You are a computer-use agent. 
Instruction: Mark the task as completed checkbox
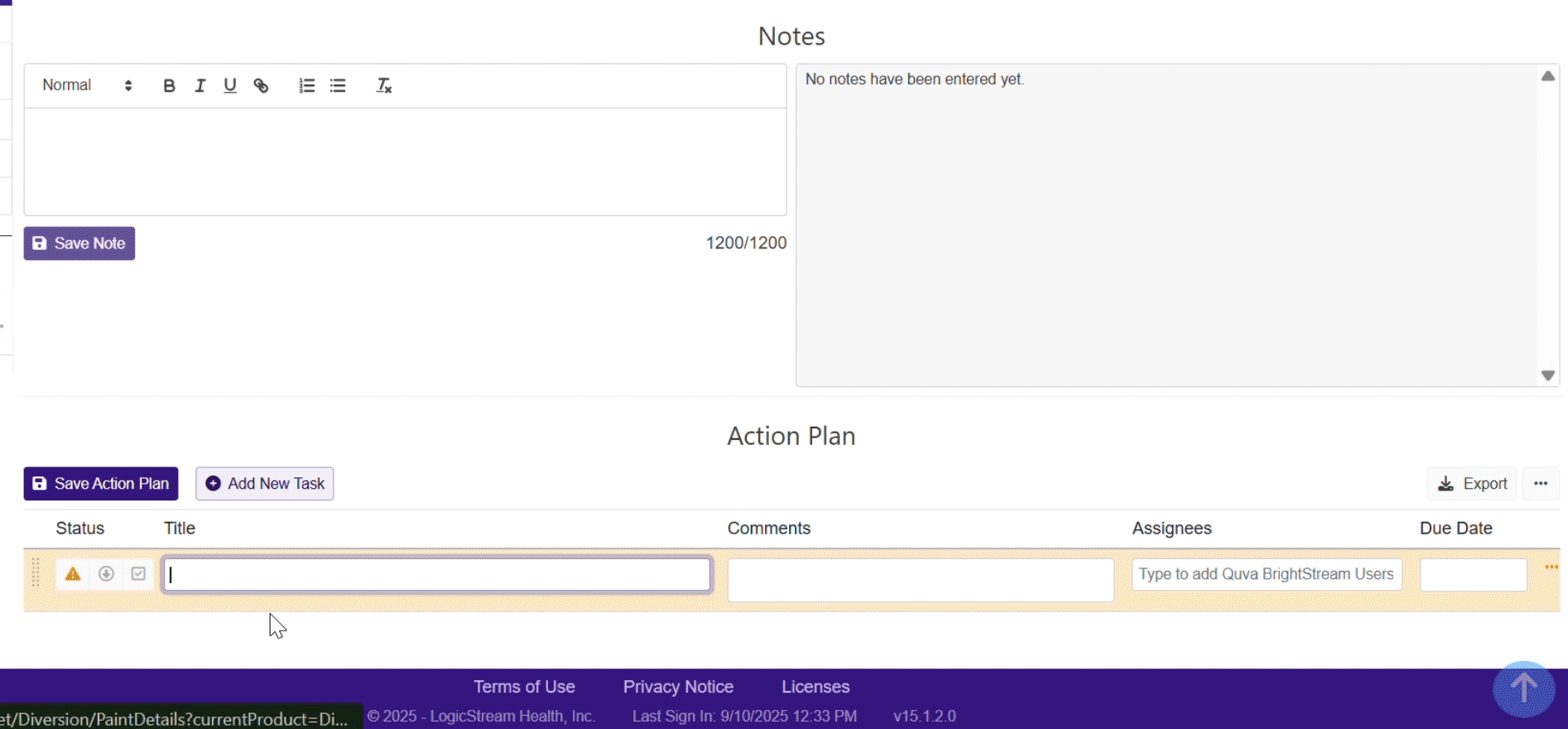[138, 574]
